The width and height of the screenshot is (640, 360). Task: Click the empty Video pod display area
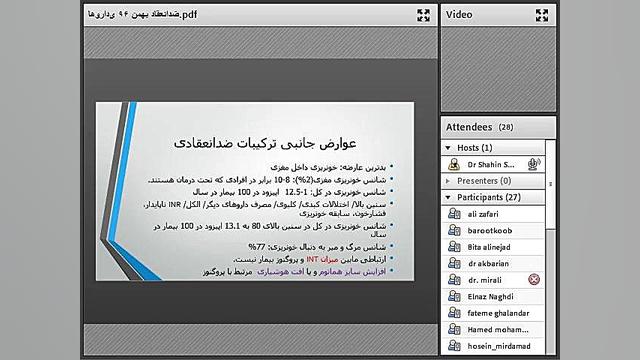[x=498, y=69]
